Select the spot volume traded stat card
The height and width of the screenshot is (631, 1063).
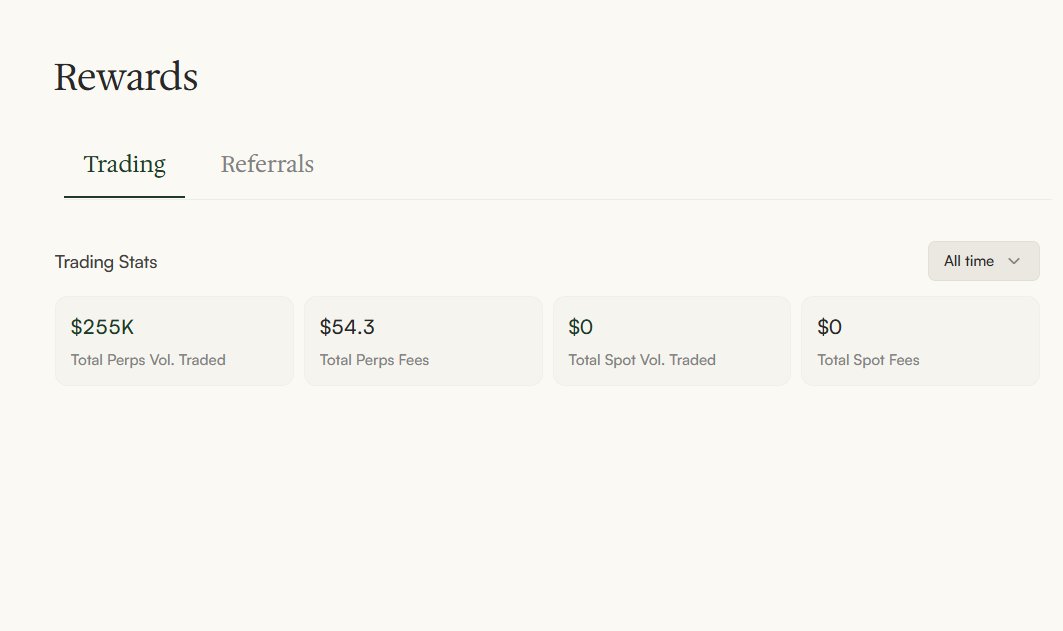point(672,341)
